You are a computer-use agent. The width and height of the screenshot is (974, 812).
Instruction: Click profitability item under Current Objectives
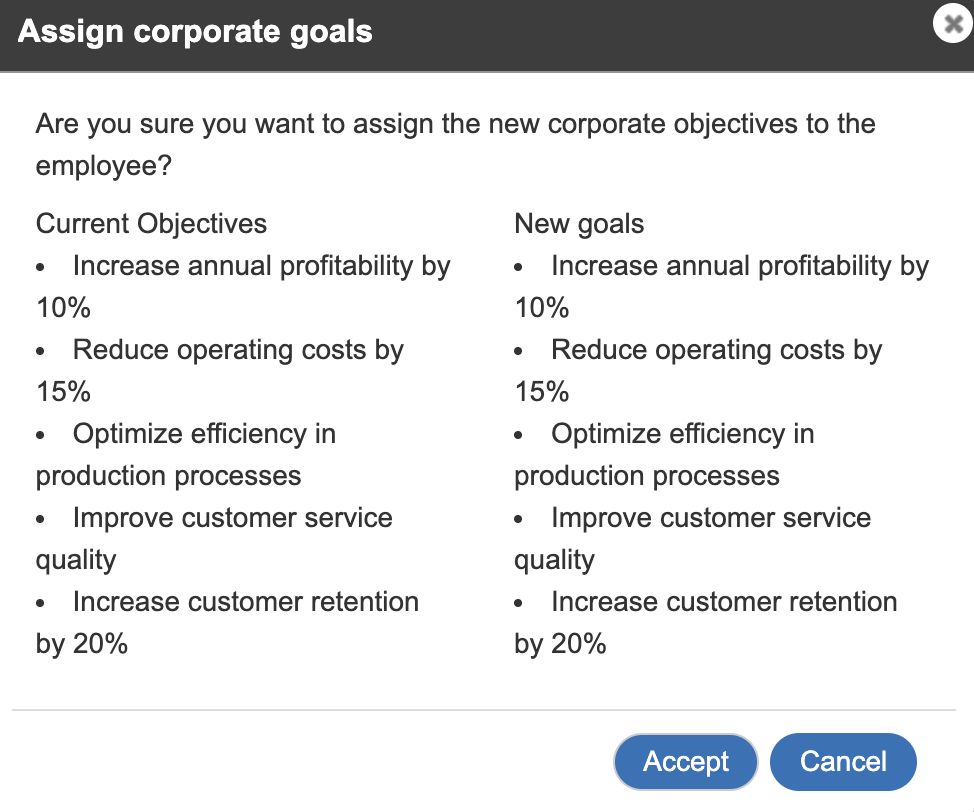pos(243,286)
